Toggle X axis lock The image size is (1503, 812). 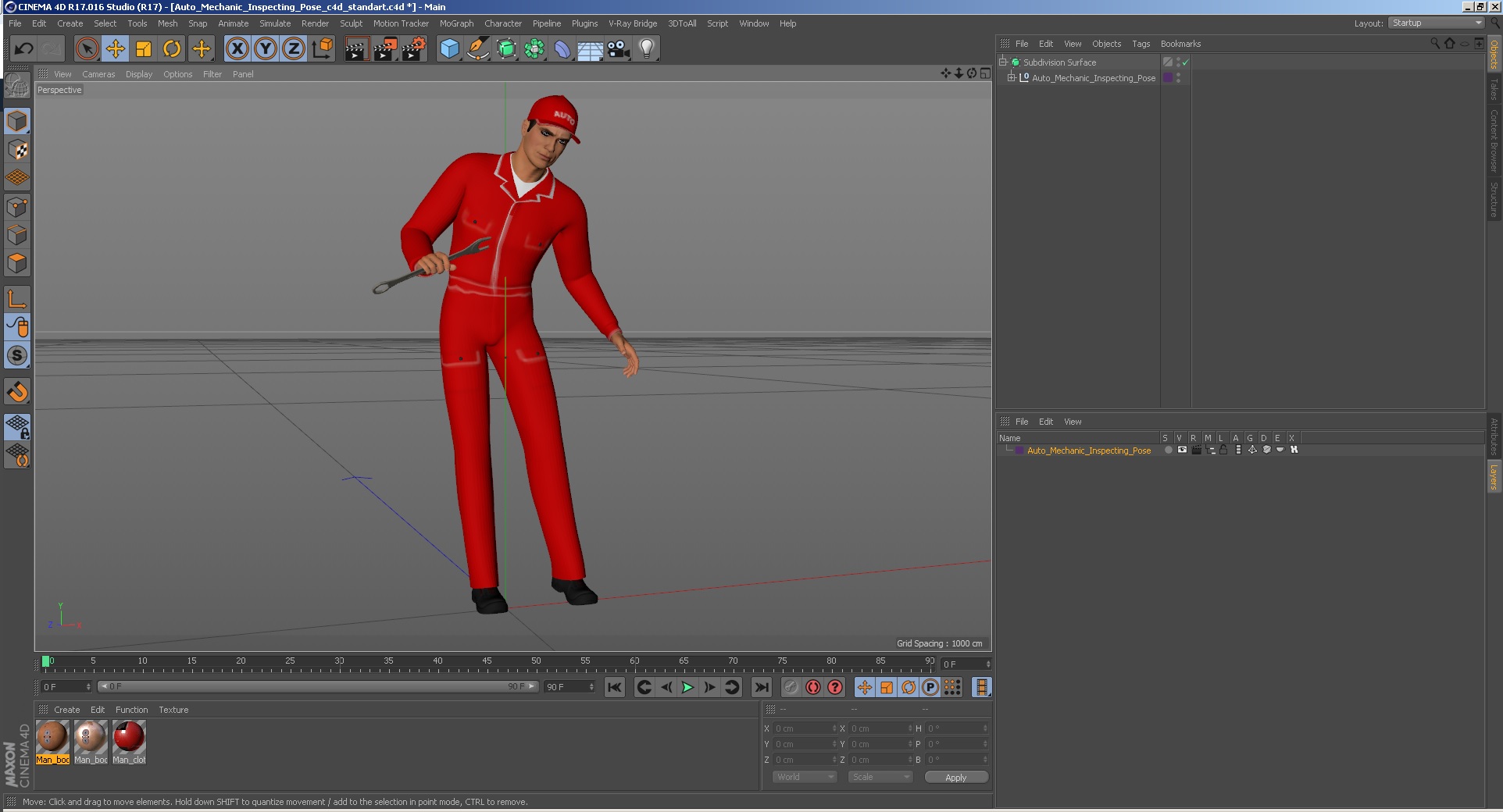pyautogui.click(x=237, y=49)
